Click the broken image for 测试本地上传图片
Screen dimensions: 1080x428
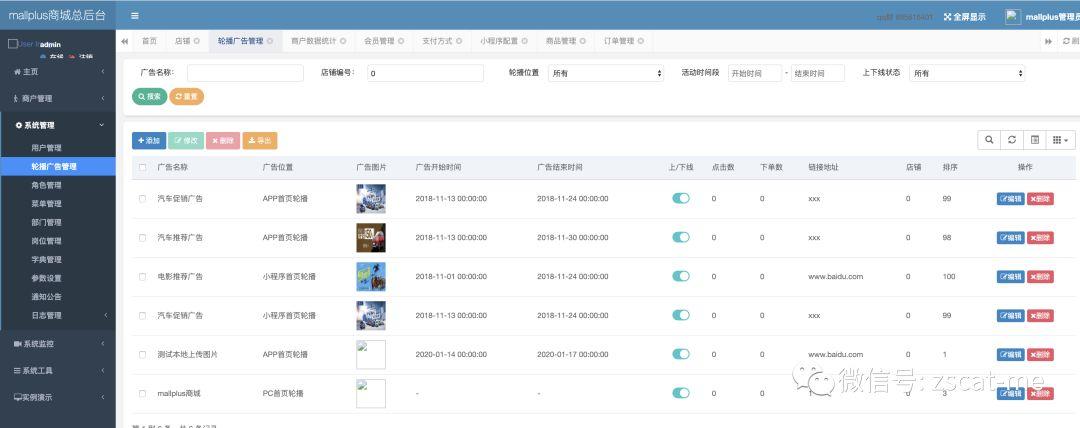click(x=371, y=354)
